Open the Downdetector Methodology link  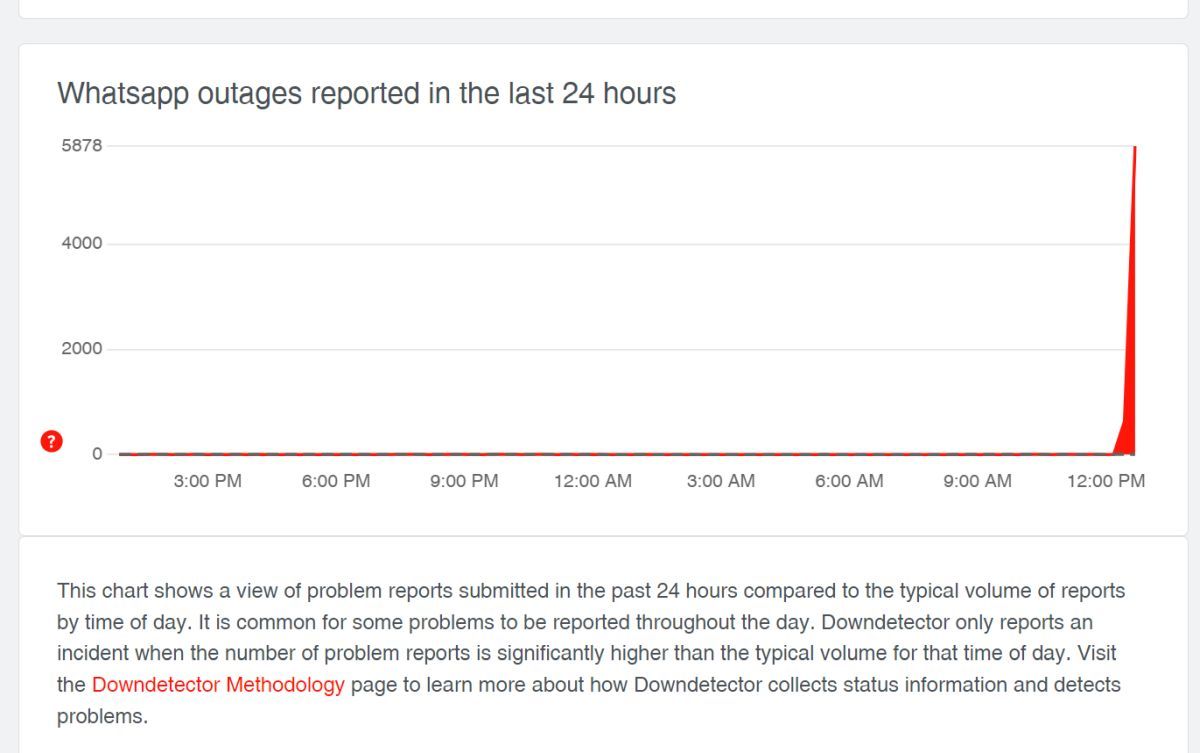(218, 685)
